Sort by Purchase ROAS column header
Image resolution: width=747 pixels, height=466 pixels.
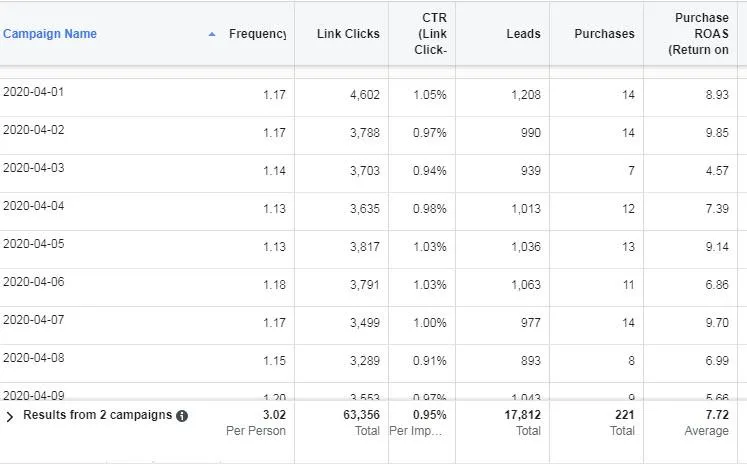701,34
